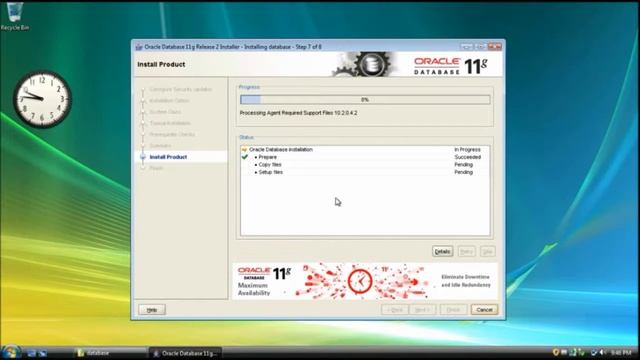Click the Oracle Database installation status row

click(x=364, y=150)
